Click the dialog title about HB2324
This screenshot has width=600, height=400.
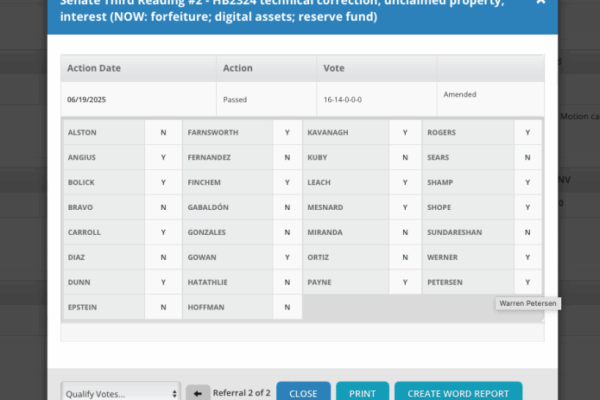282,10
